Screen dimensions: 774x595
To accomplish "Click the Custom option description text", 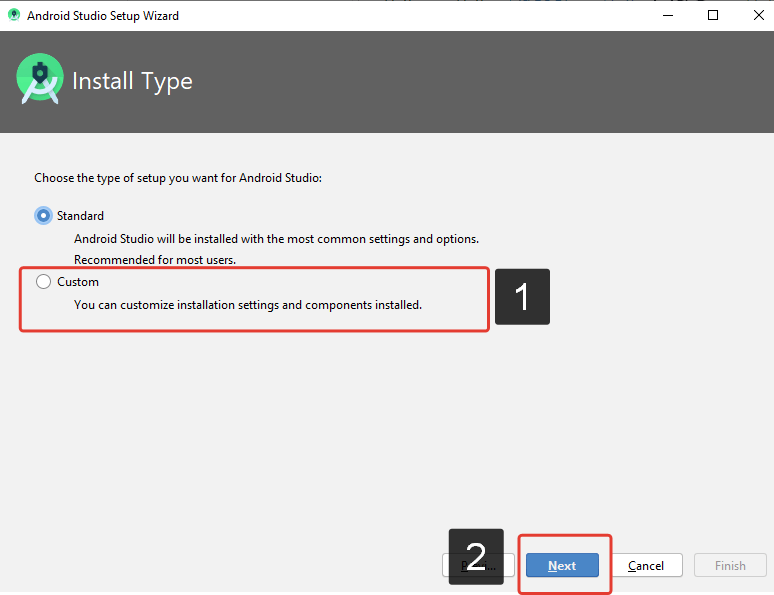I will [x=248, y=305].
